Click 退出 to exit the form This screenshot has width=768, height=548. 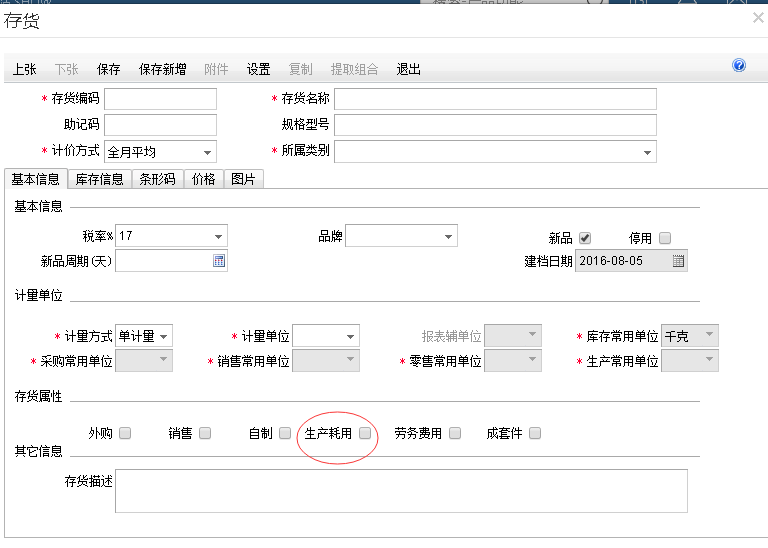[408, 69]
